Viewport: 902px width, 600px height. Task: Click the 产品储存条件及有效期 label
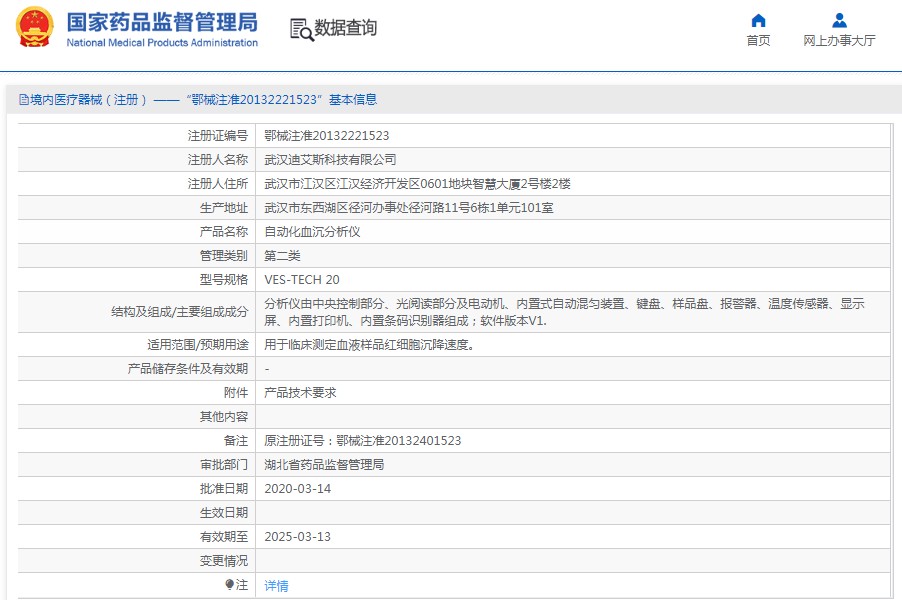click(188, 369)
